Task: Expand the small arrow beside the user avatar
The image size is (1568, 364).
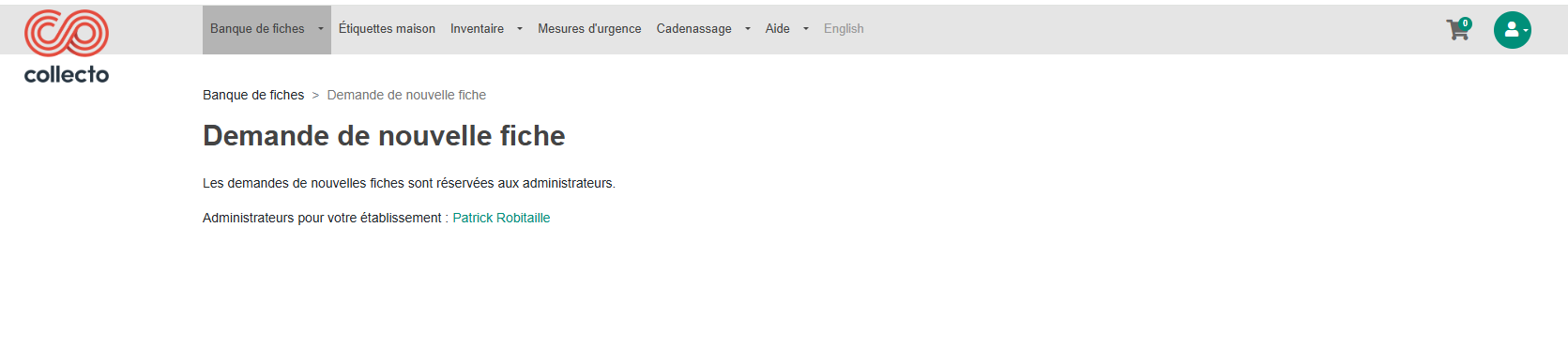Action: pyautogui.click(x=1526, y=31)
